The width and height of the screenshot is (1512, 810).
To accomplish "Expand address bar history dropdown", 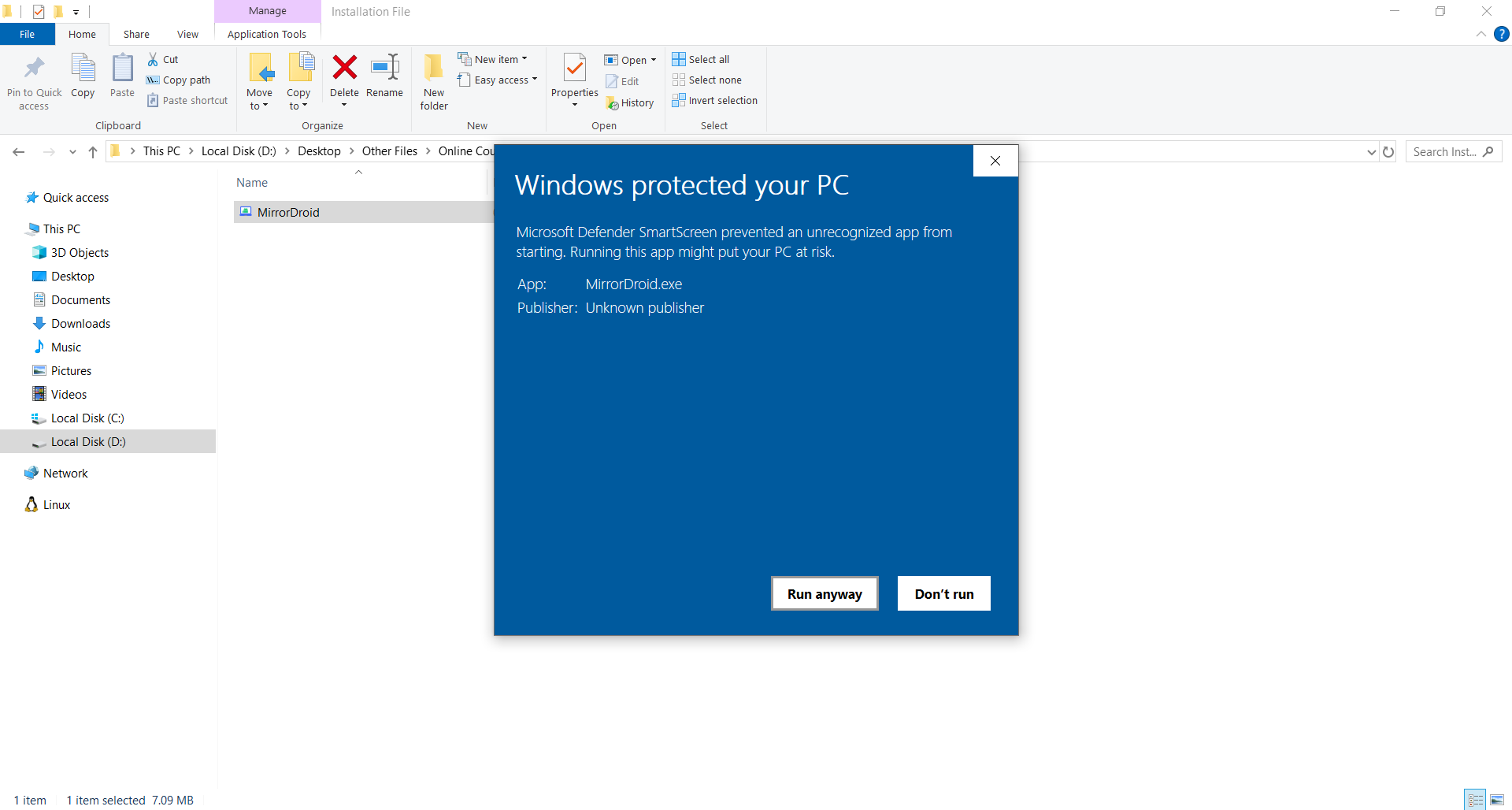I will coord(1372,151).
